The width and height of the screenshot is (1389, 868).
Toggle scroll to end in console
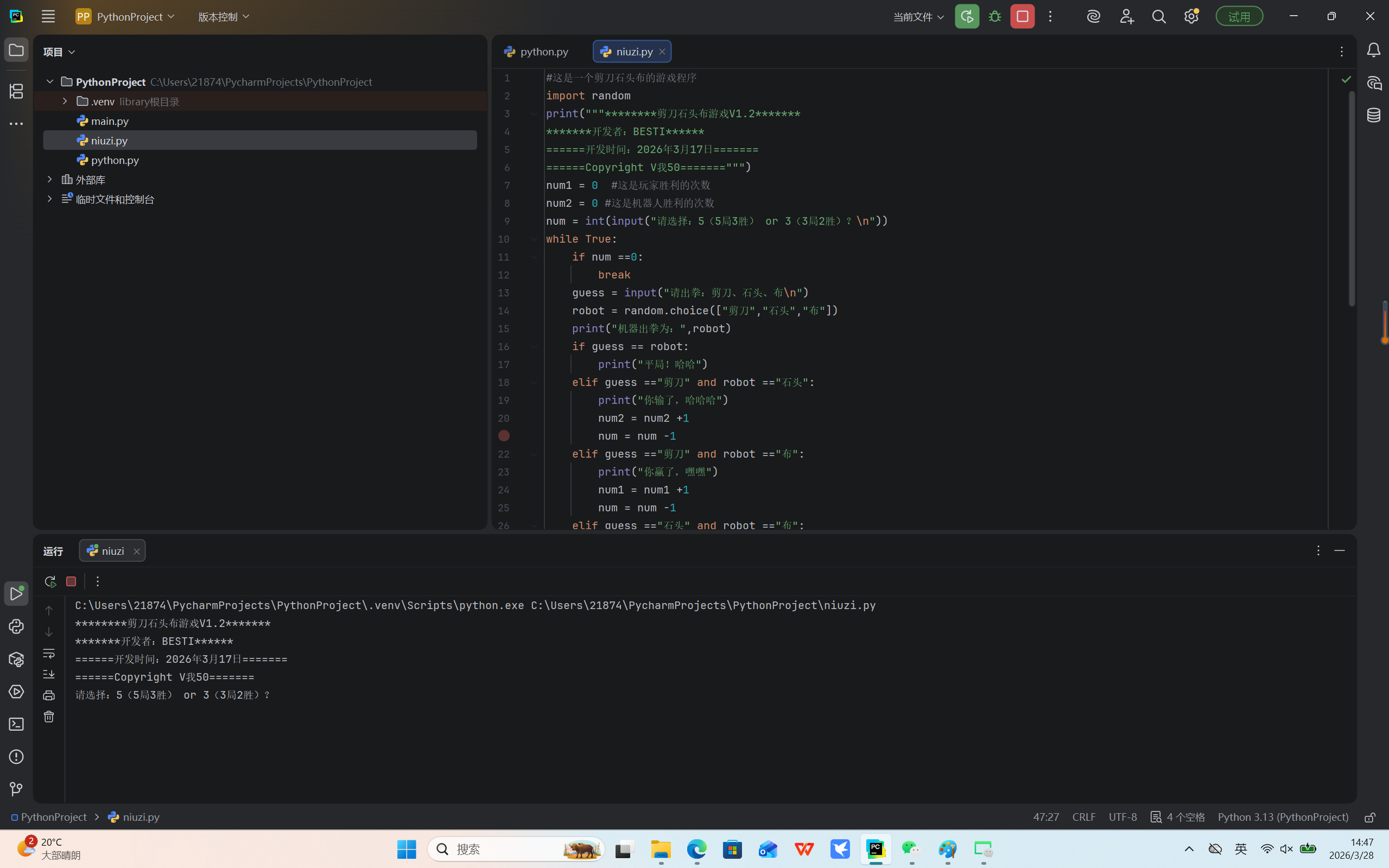pos(49,674)
